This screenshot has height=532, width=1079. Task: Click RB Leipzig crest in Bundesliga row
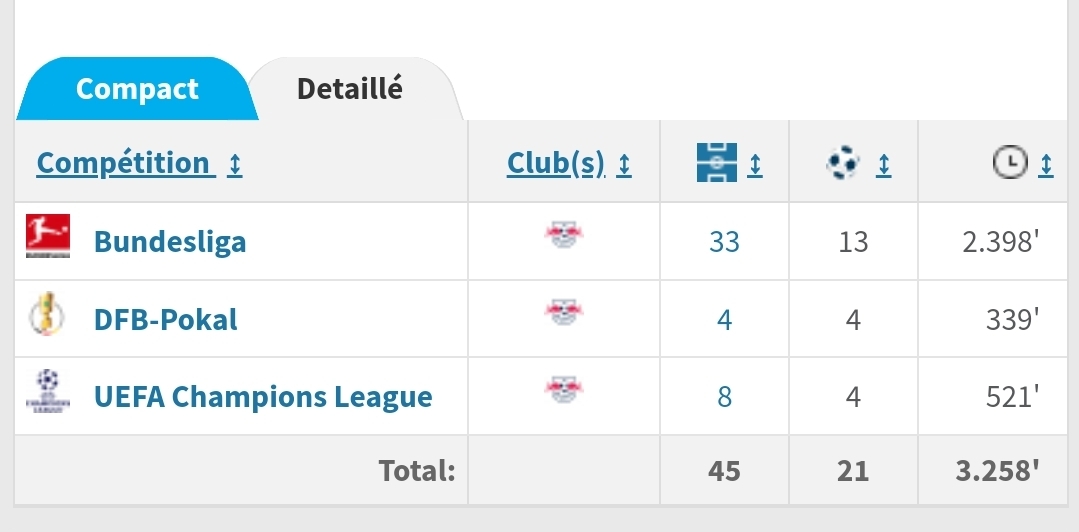coord(564,237)
